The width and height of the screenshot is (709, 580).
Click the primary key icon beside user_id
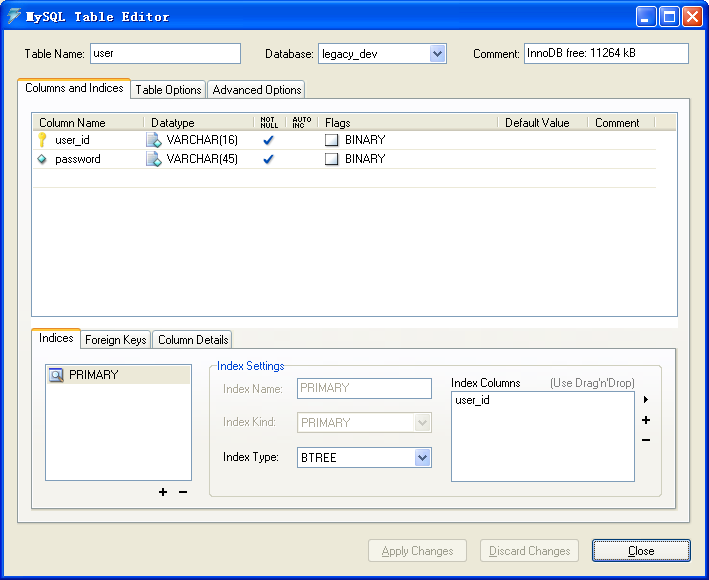click(x=42, y=140)
